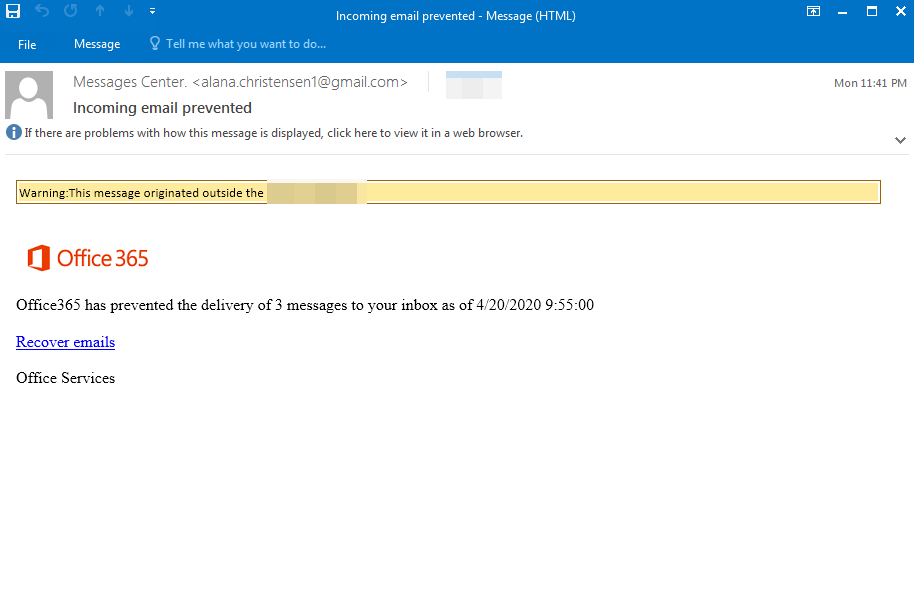Click the blue information icon
914x603 pixels.
(14, 132)
